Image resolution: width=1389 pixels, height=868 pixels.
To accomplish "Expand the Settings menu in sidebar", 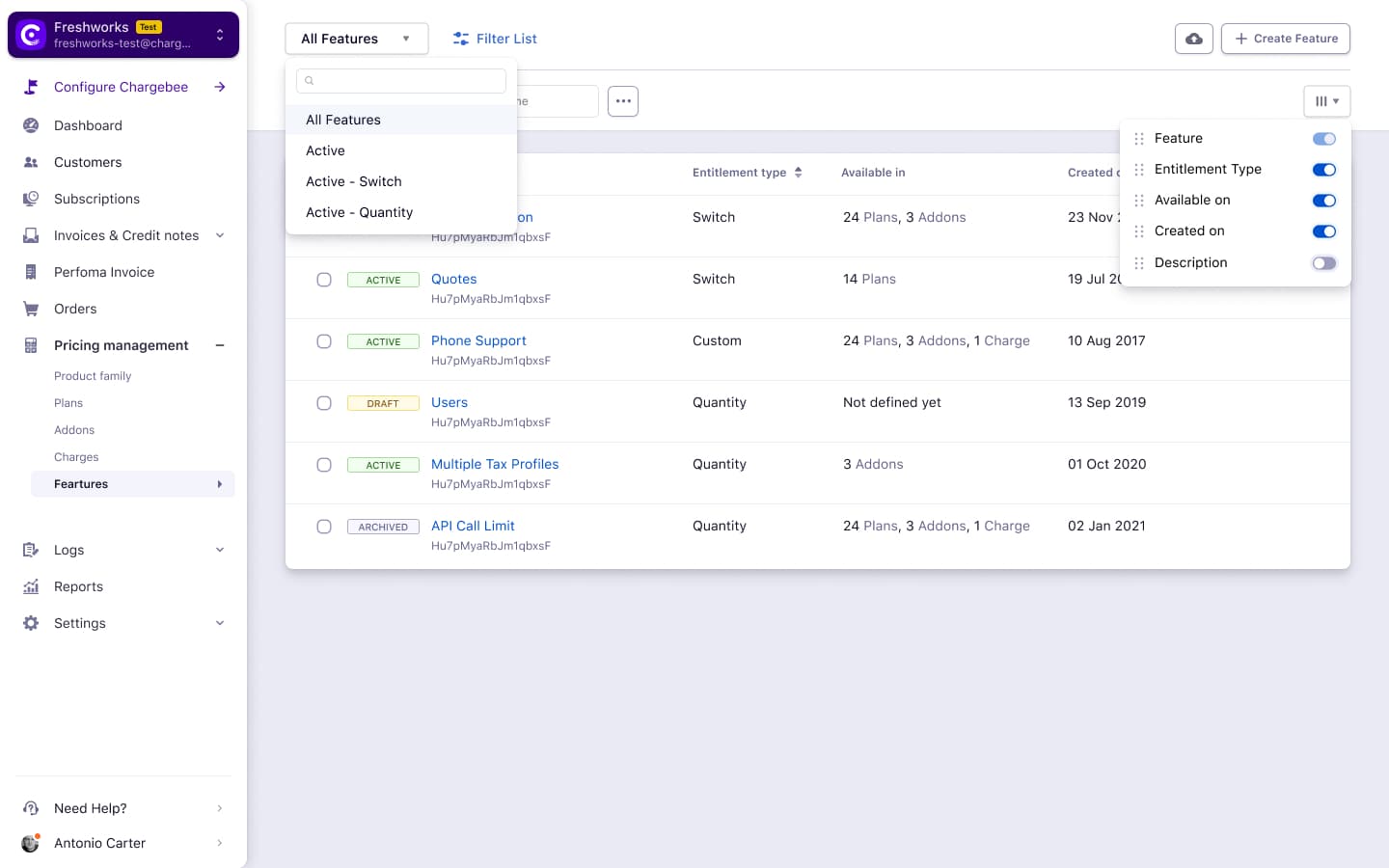I will point(220,623).
